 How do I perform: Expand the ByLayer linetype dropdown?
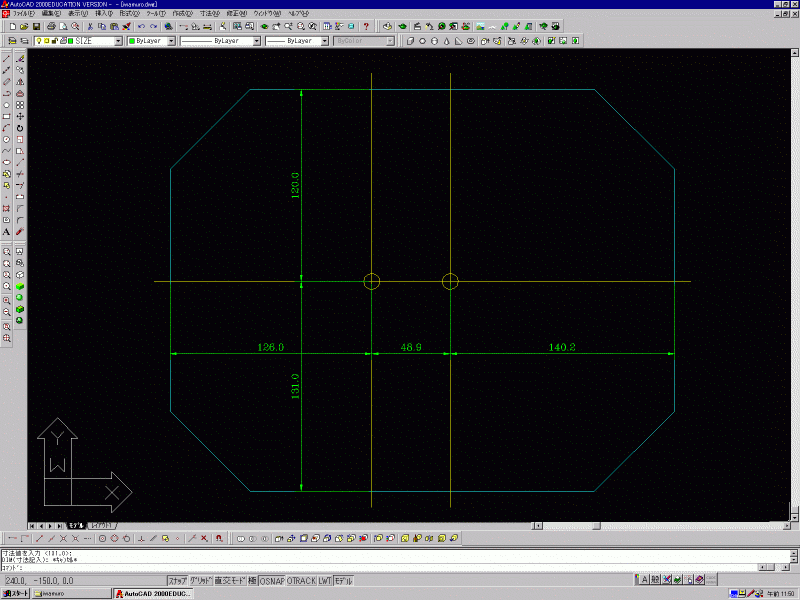click(256, 42)
